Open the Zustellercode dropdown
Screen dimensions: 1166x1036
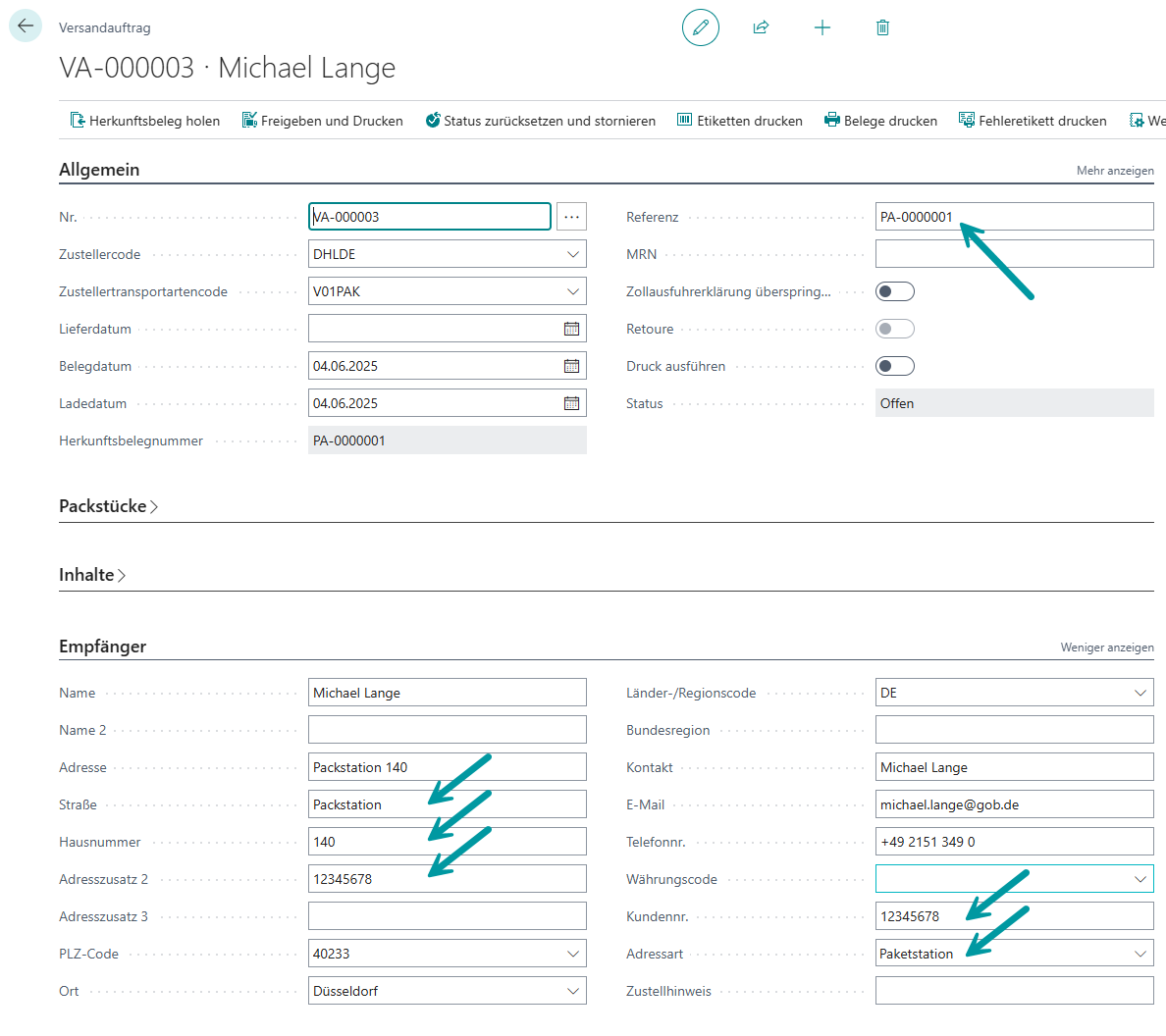(572, 254)
